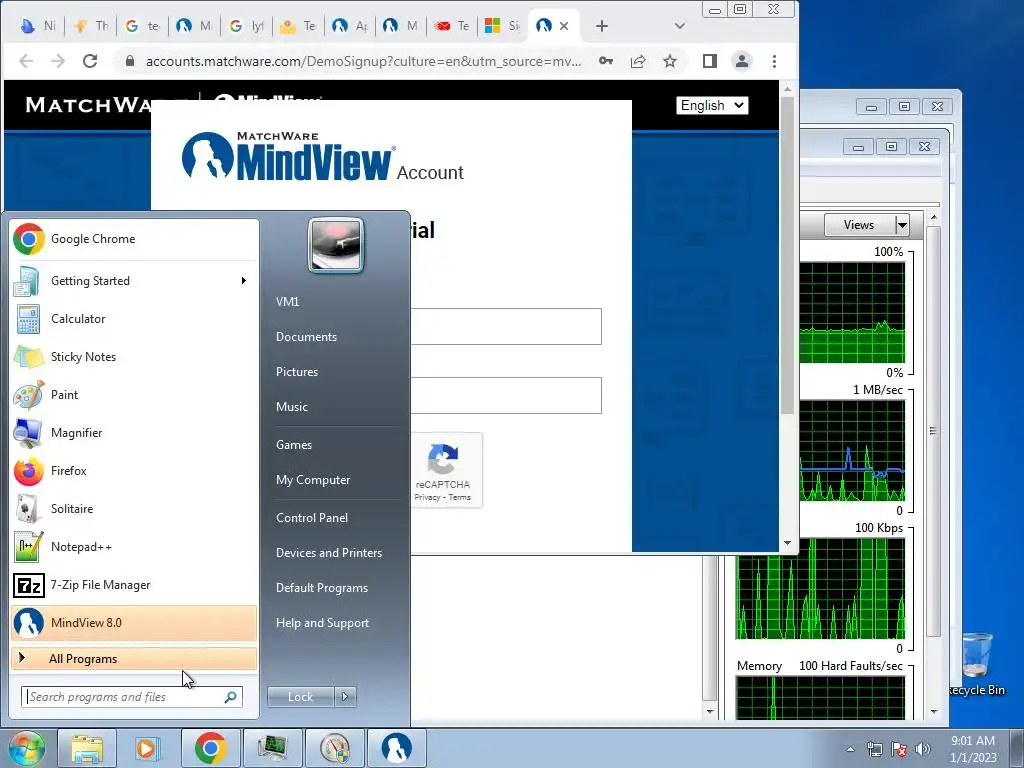
Task: Share this page icon in Chrome
Action: point(638,61)
